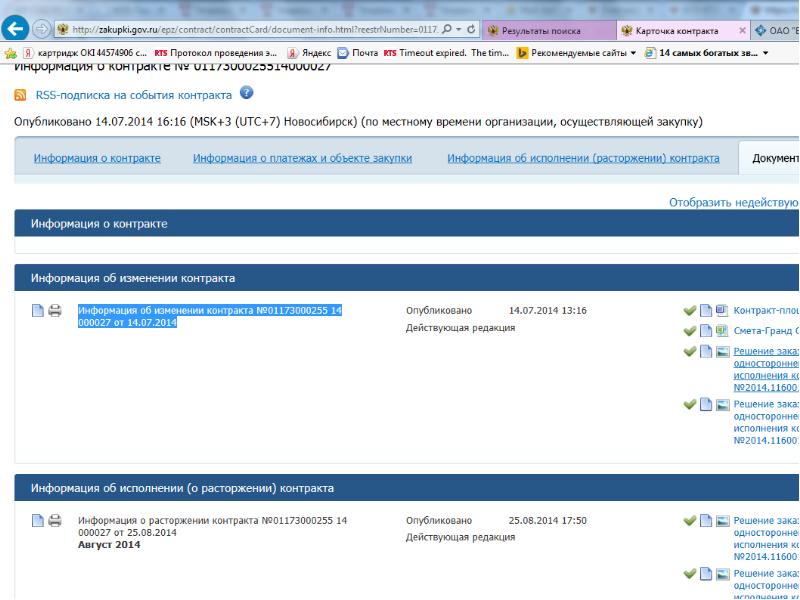Click the file type icon beside Смета-Гранд
The width and height of the screenshot is (800, 600).
[x=721, y=330]
